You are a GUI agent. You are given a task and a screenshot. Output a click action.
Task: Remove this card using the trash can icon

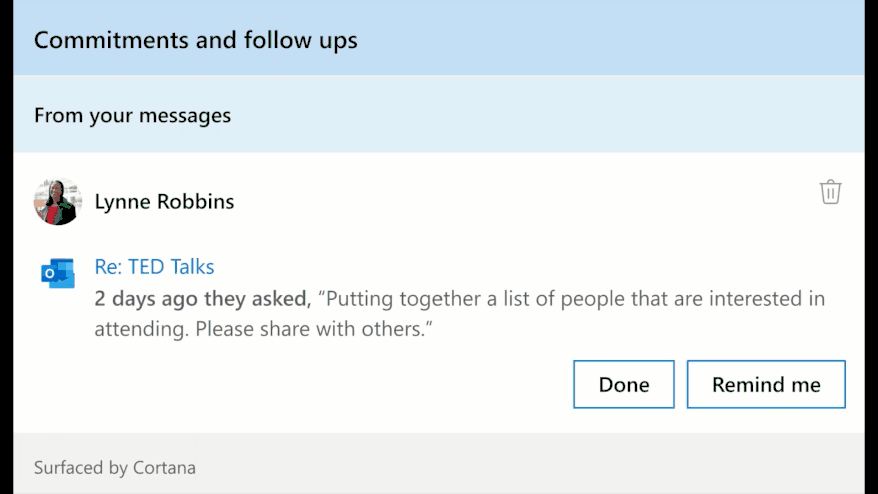(x=830, y=192)
